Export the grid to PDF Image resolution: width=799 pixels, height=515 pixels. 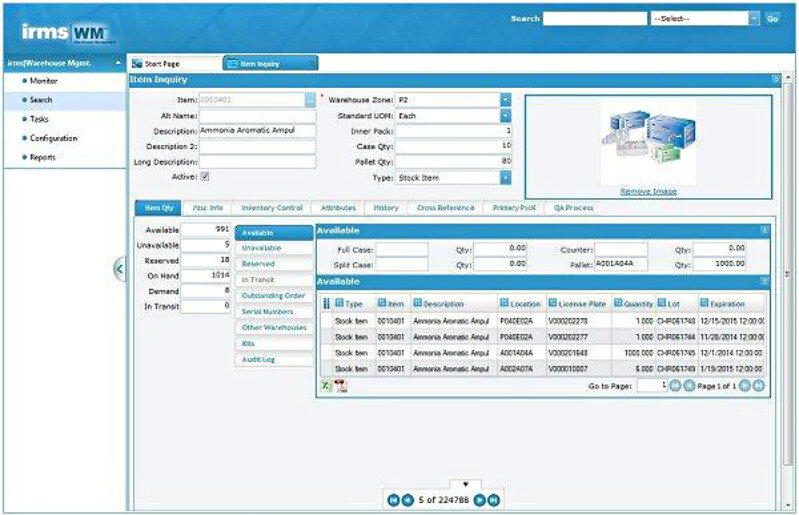pos(340,386)
